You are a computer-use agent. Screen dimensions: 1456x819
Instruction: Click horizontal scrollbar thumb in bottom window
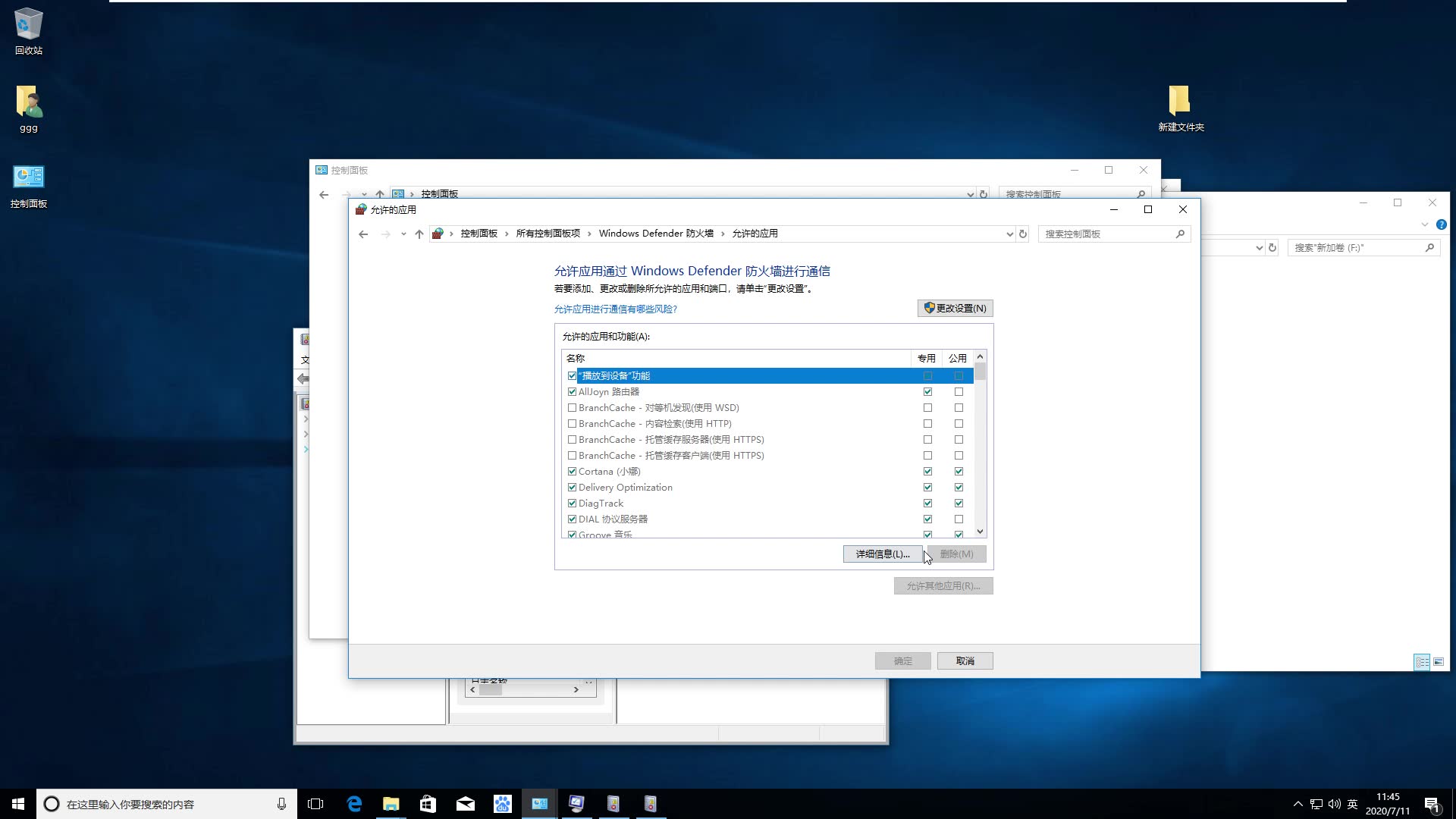tap(491, 690)
